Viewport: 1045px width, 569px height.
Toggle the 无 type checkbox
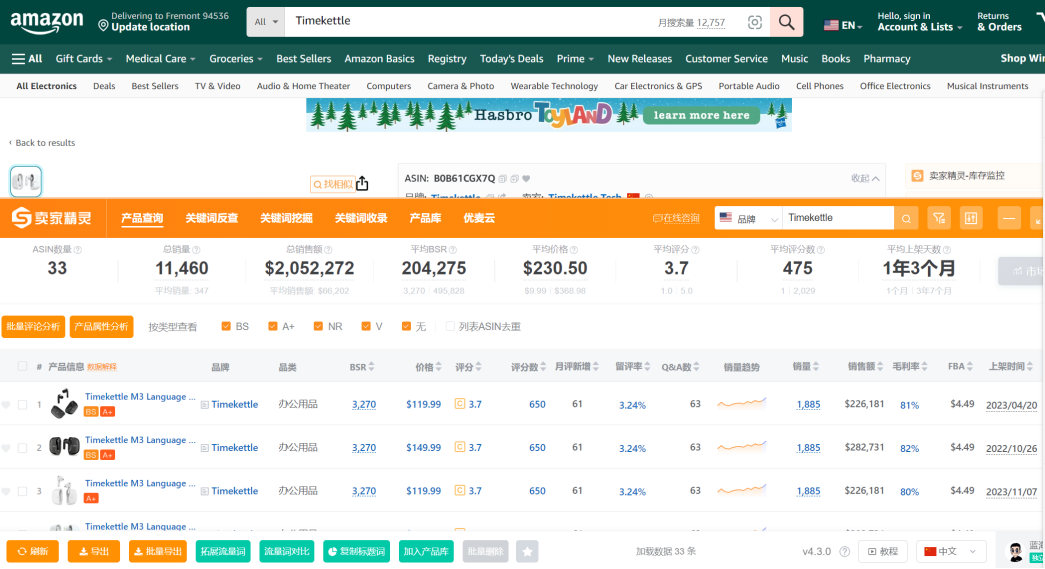pyautogui.click(x=407, y=326)
